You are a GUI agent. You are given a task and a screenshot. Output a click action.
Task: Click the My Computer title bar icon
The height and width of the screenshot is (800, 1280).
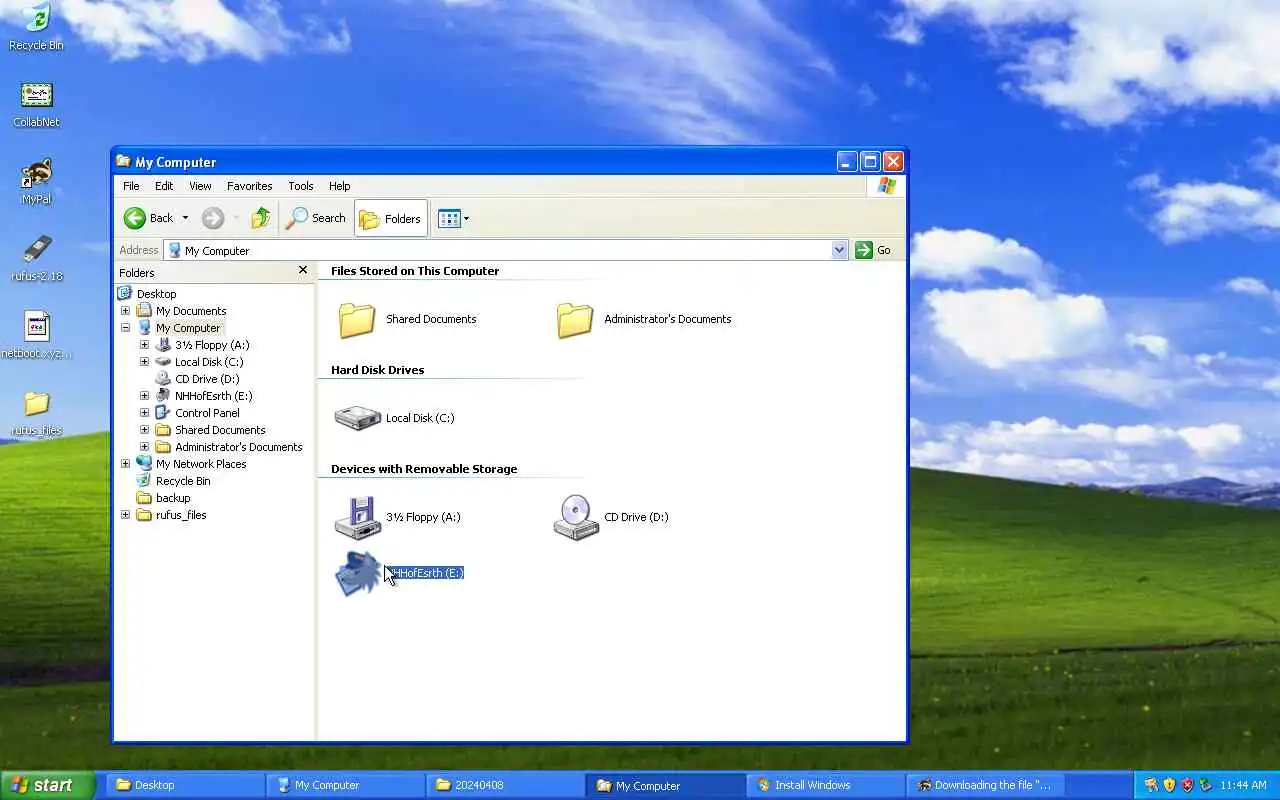point(123,161)
